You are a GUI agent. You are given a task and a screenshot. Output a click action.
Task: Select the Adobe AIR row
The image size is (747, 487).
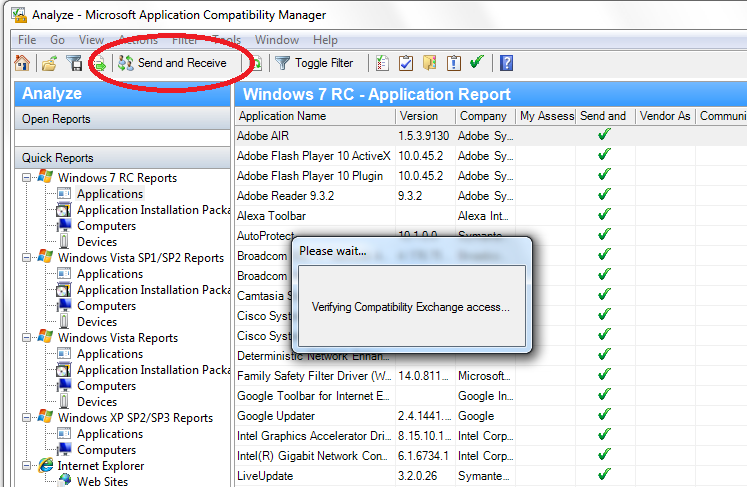[x=491, y=136]
